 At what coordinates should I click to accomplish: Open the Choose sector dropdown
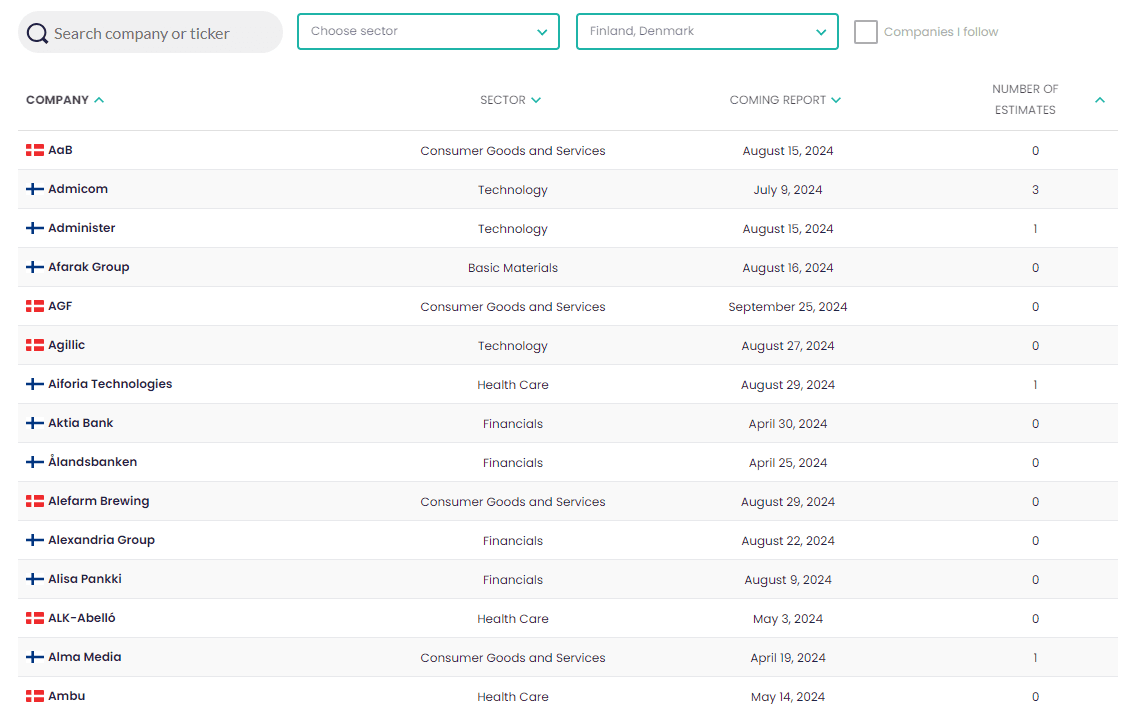tap(428, 31)
